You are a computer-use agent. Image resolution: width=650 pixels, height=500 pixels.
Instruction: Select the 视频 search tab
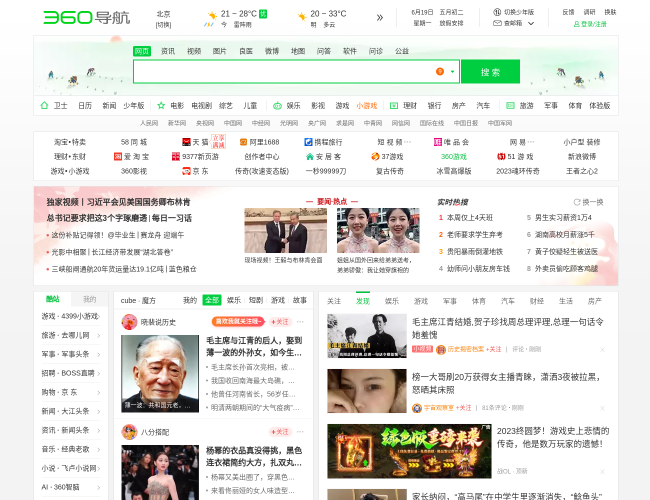(194, 51)
